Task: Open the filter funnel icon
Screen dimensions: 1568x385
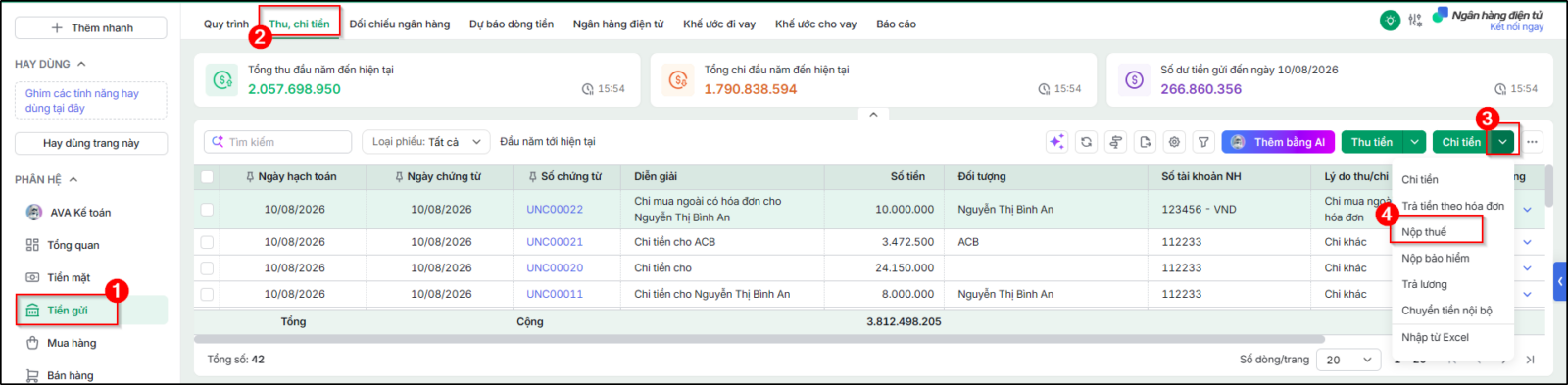Action: pyautogui.click(x=1203, y=142)
